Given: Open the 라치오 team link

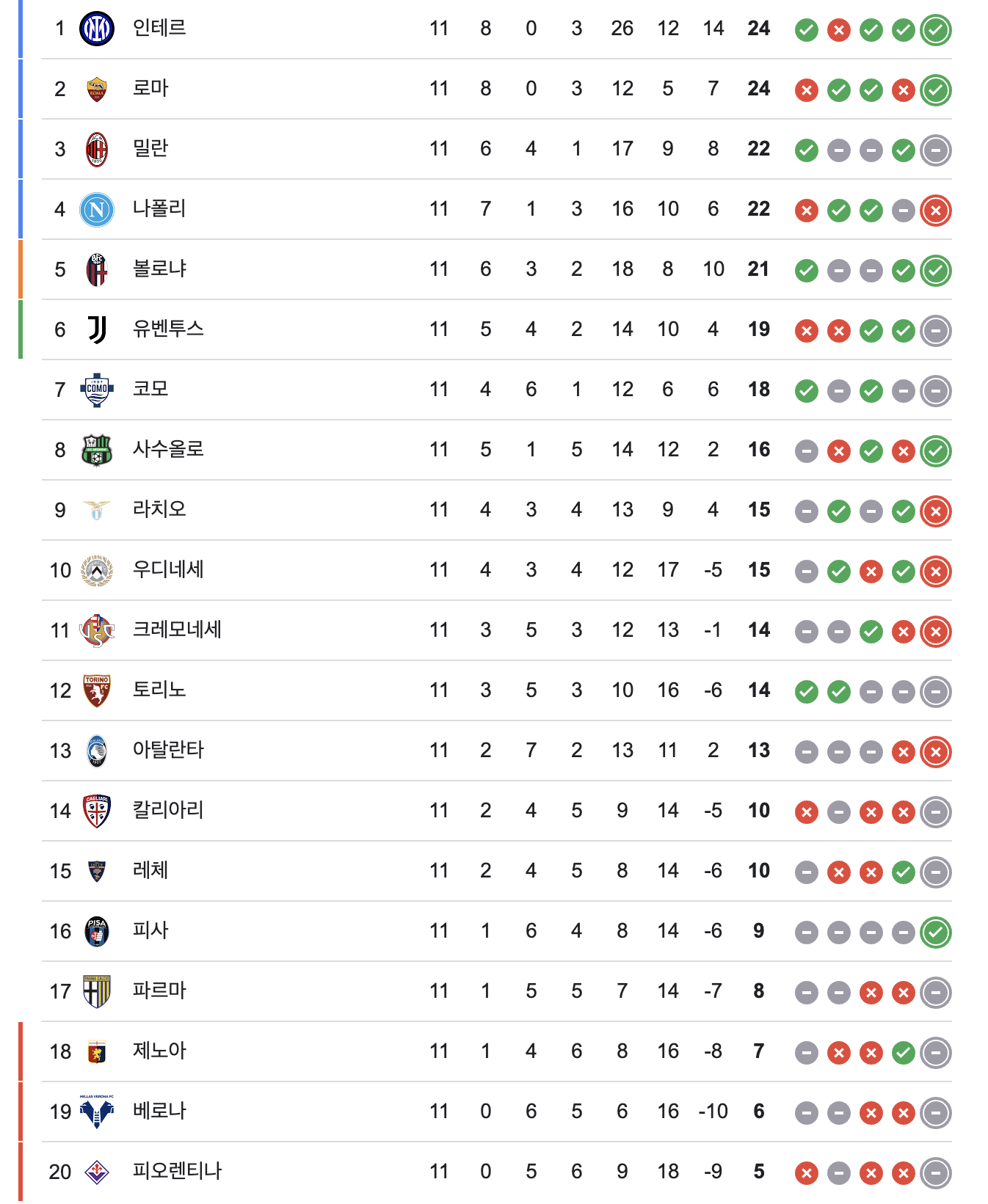Looking at the screenshot, I should [159, 510].
